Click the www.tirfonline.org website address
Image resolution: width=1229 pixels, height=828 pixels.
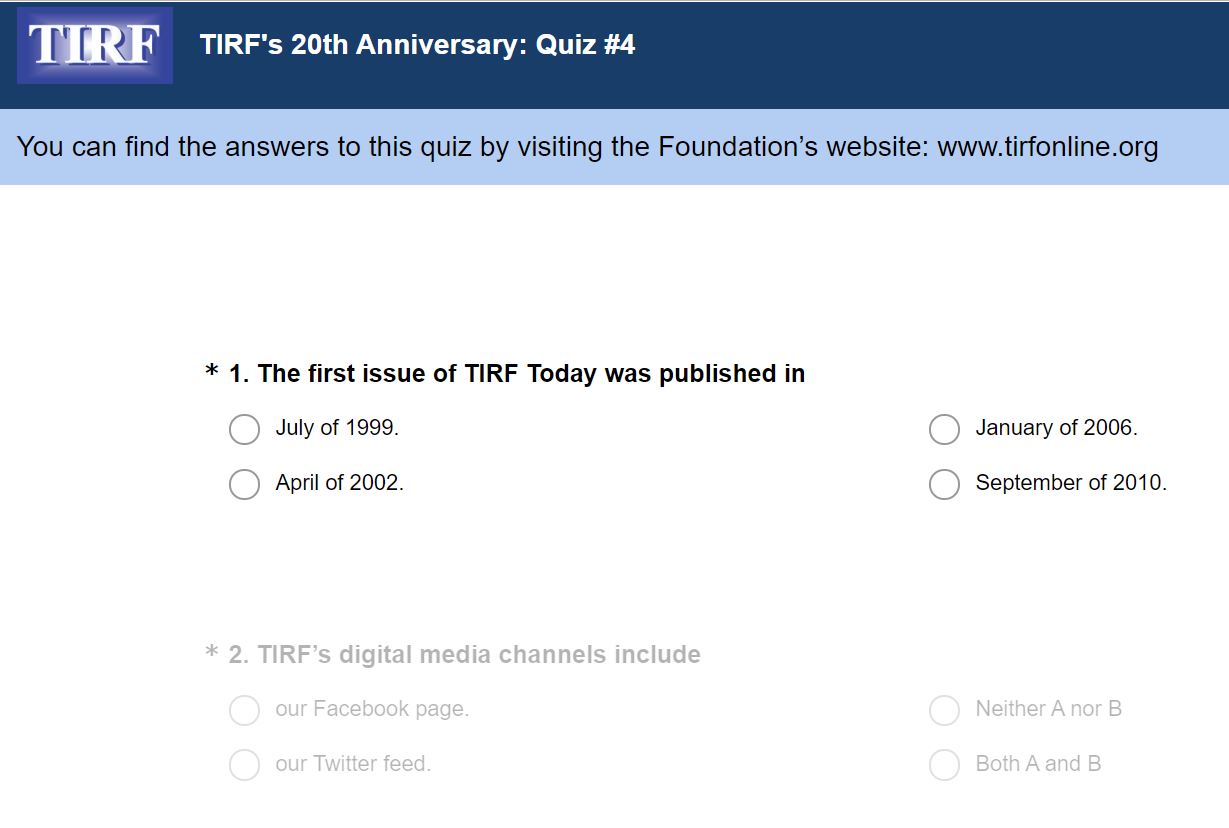tap(1048, 147)
